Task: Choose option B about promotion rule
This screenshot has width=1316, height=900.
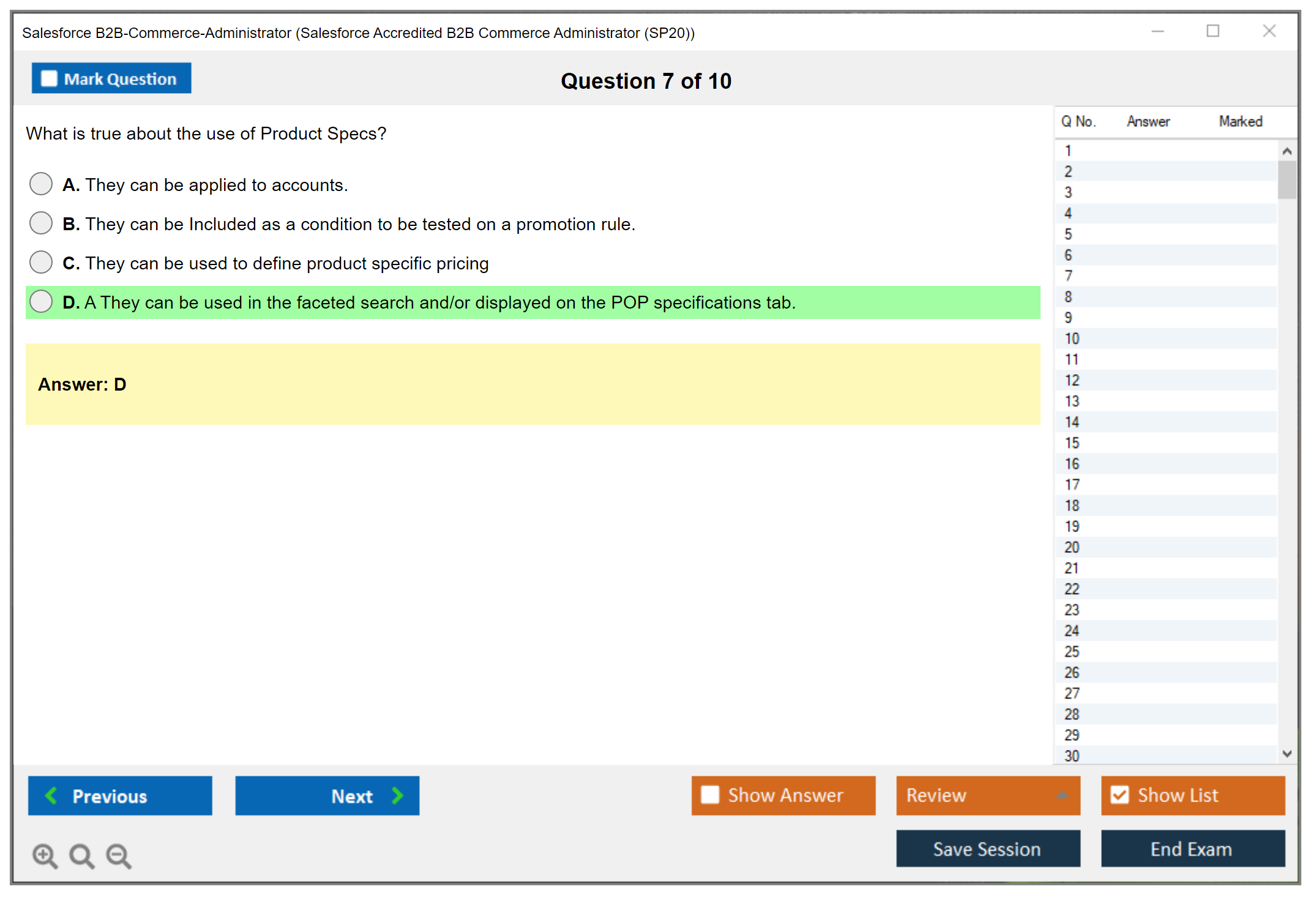Action: pos(41,223)
